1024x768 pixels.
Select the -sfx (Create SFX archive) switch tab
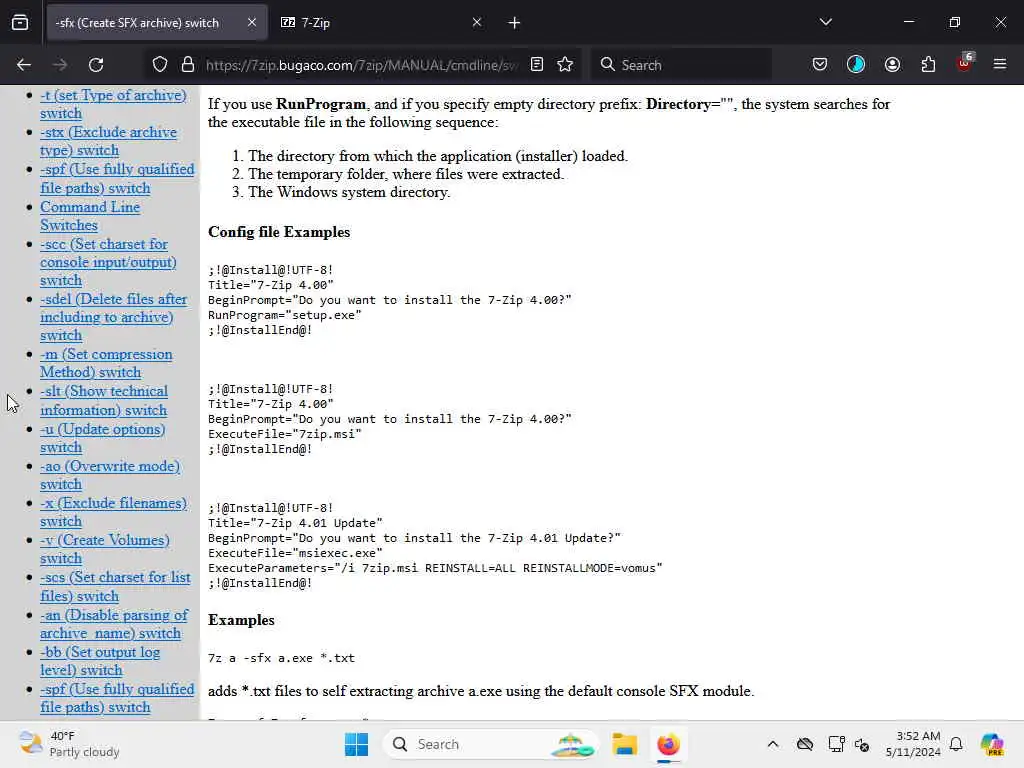(x=157, y=23)
